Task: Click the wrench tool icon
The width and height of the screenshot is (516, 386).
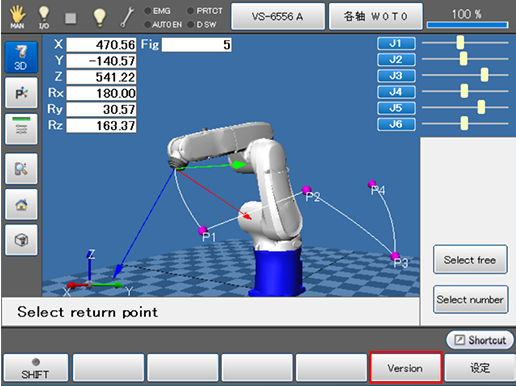Action: point(127,17)
